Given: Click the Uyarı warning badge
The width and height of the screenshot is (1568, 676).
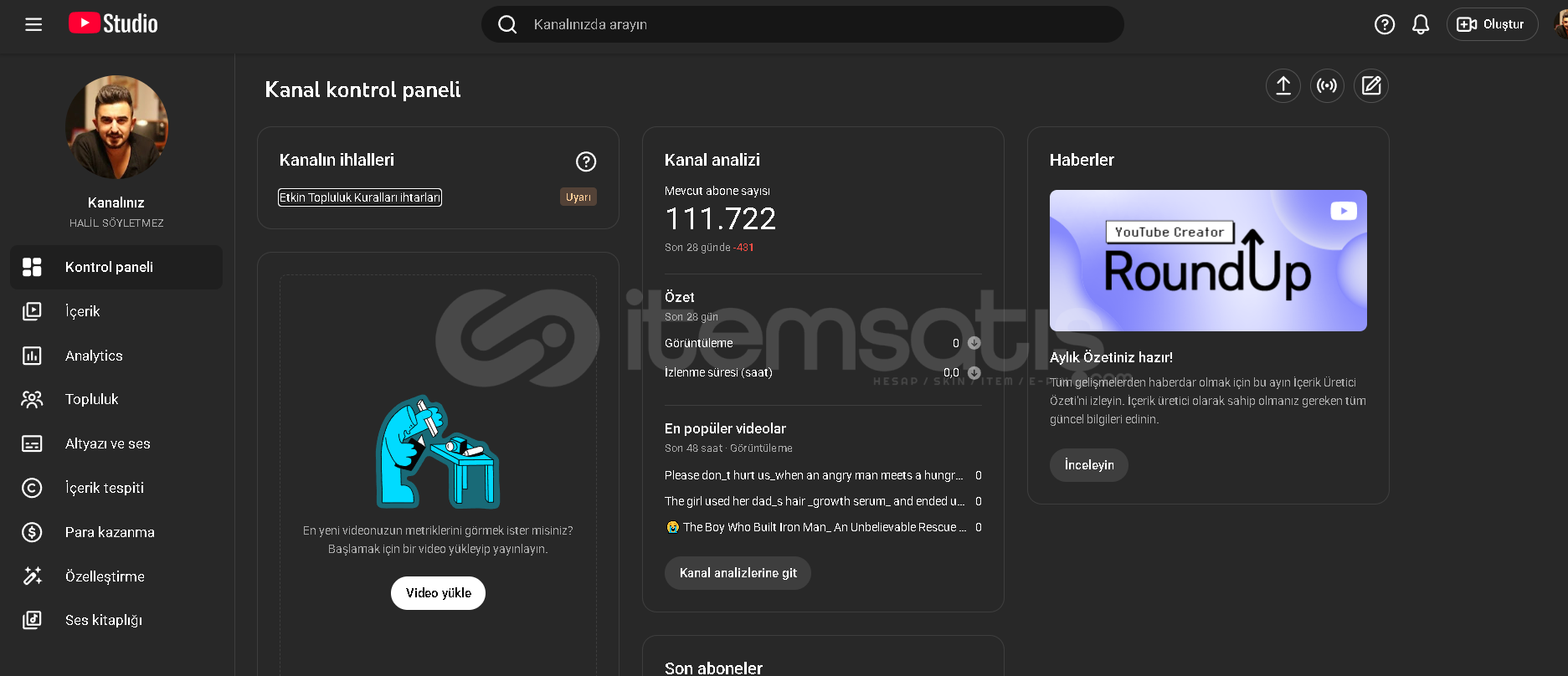Looking at the screenshot, I should point(578,197).
